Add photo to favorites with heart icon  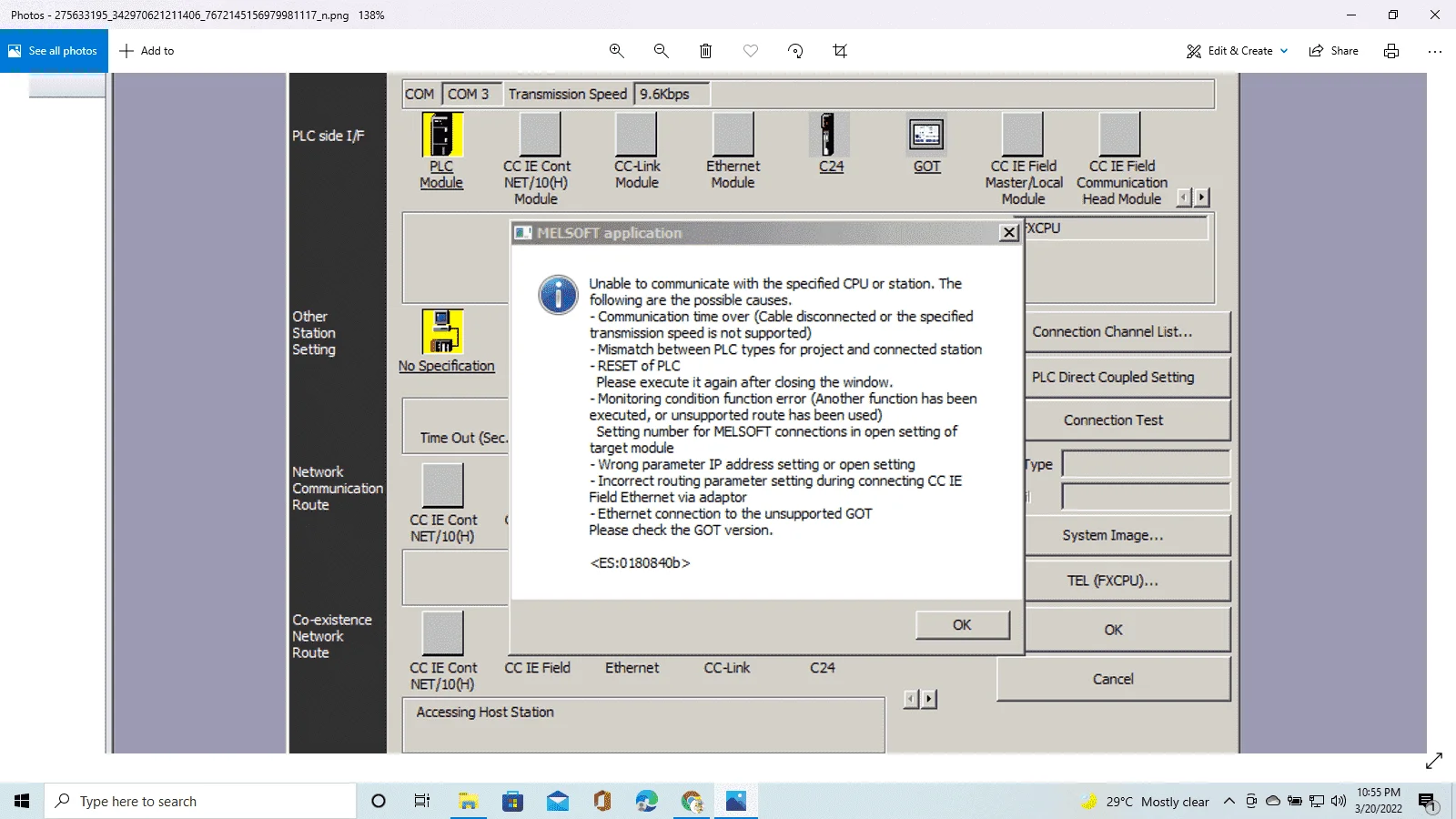pyautogui.click(x=751, y=51)
